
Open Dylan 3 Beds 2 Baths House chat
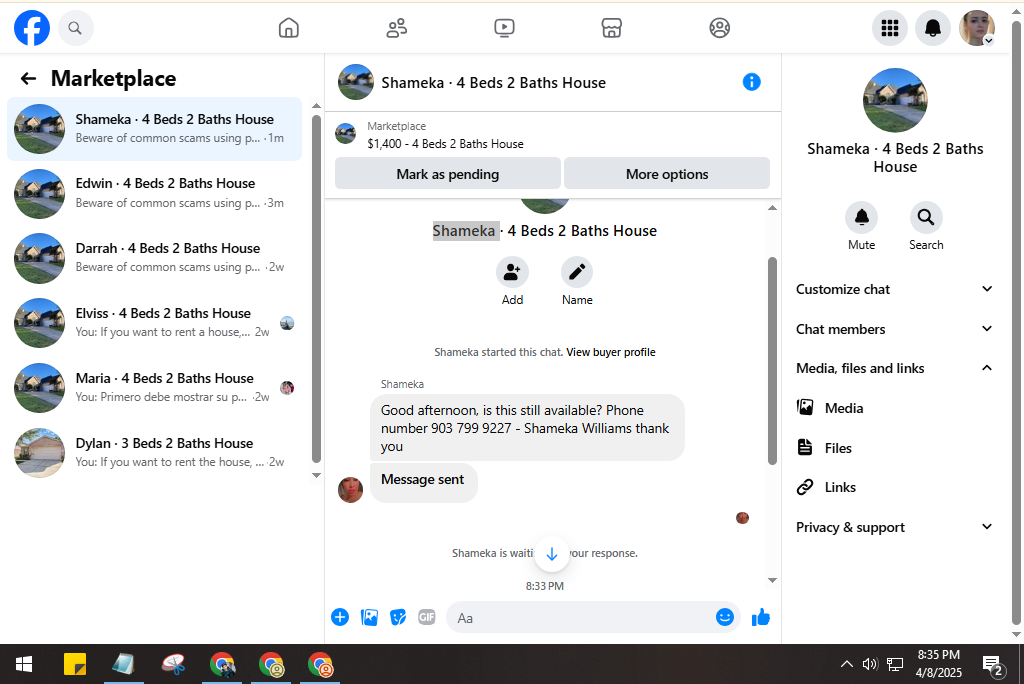coord(155,452)
